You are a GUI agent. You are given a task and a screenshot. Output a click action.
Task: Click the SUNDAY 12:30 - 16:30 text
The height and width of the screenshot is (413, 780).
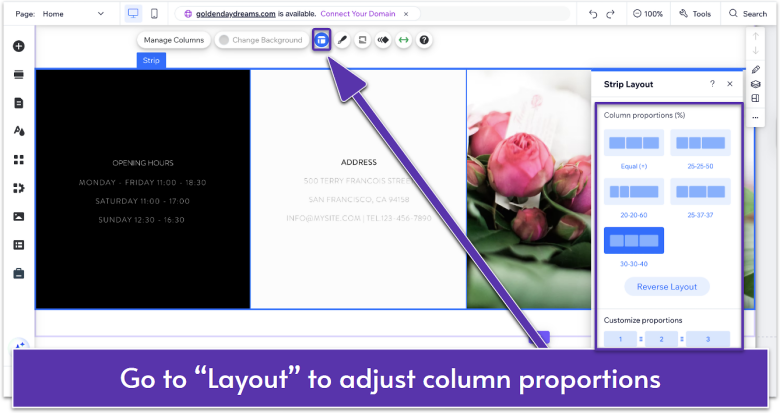click(x=141, y=220)
